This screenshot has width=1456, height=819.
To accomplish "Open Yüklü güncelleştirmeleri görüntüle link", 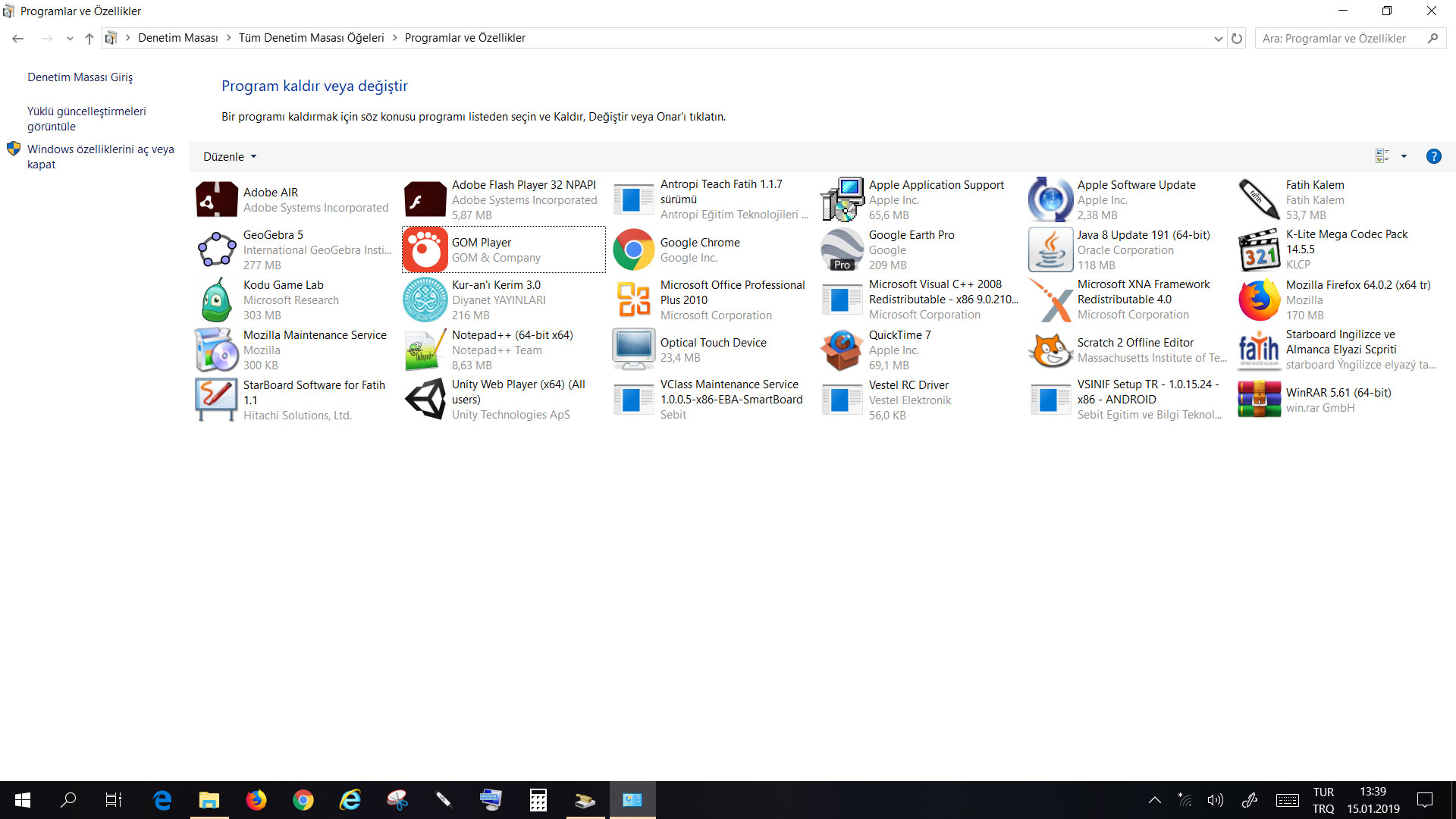I will (x=86, y=119).
